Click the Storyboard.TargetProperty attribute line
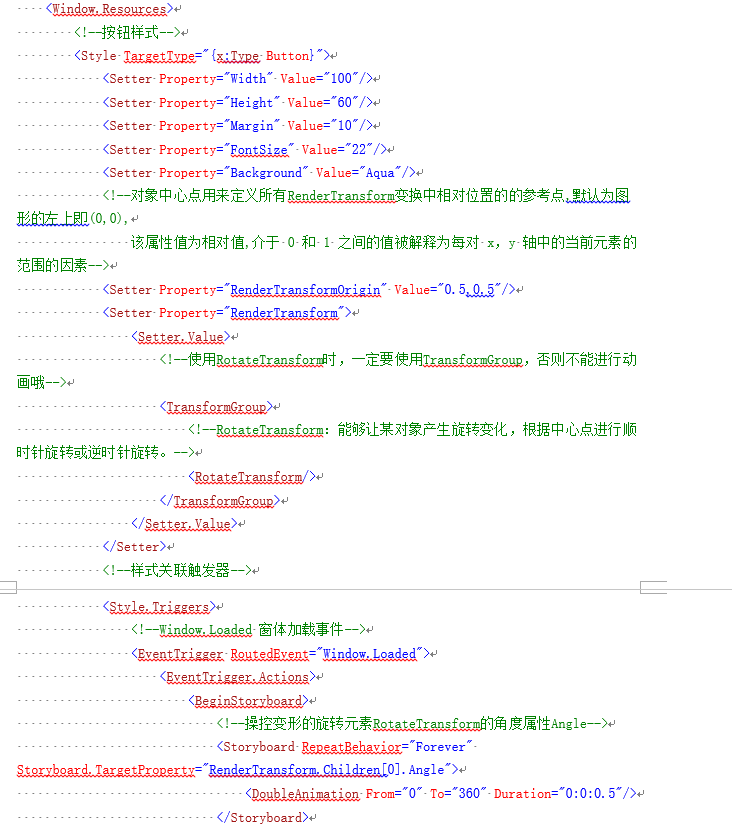Viewport: 732px width, 827px height. 237,770
